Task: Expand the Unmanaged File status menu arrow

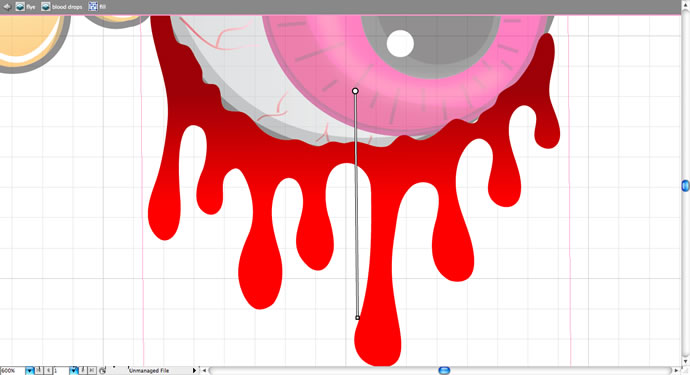Action: point(195,371)
